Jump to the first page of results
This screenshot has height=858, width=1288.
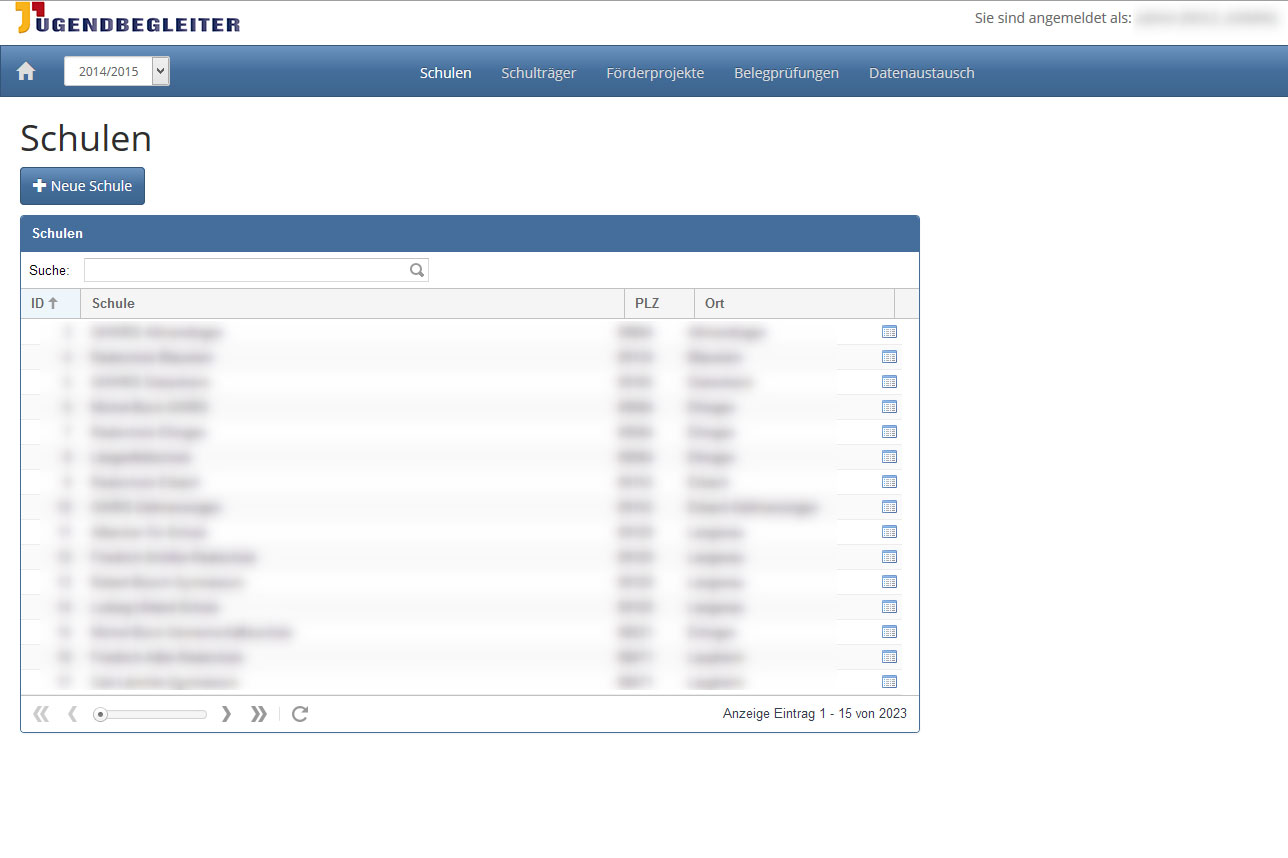[41, 714]
